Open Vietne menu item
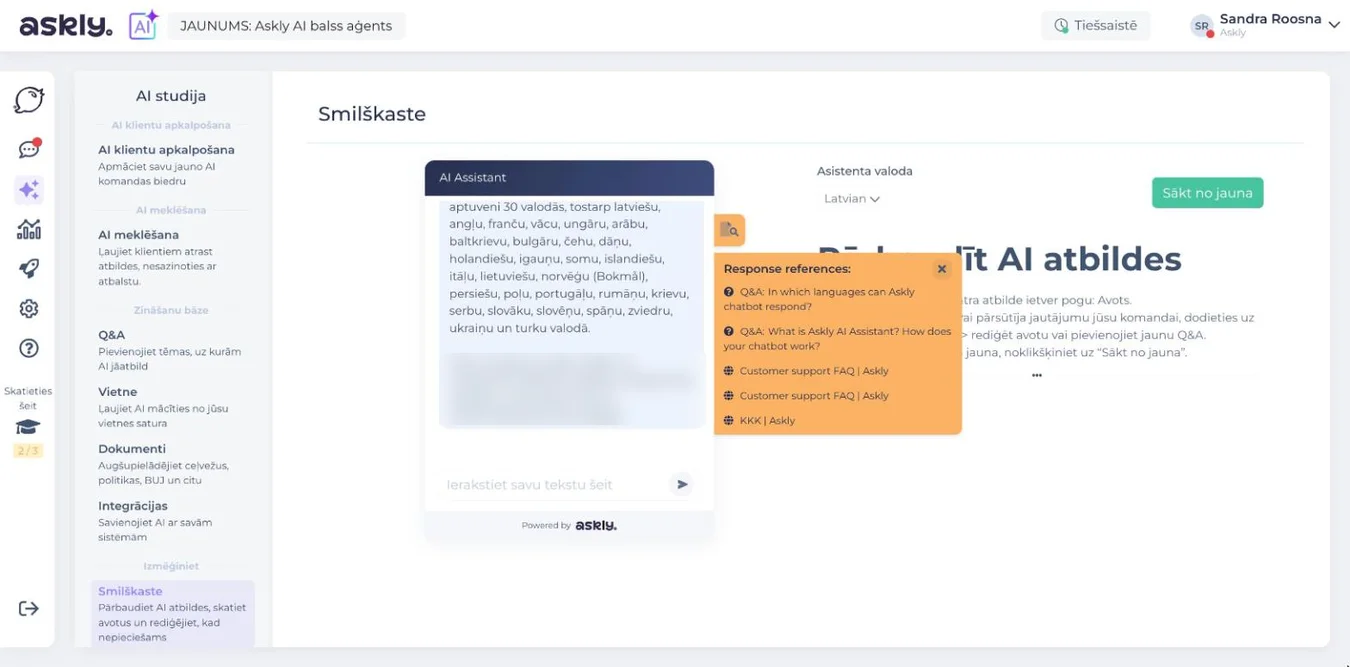This screenshot has width=1350, height=667. click(x=171, y=408)
